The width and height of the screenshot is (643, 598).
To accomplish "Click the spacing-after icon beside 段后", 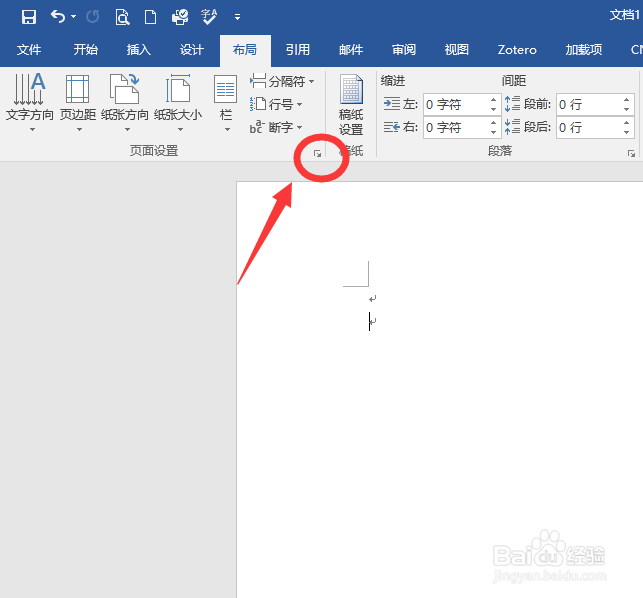I will click(x=512, y=127).
